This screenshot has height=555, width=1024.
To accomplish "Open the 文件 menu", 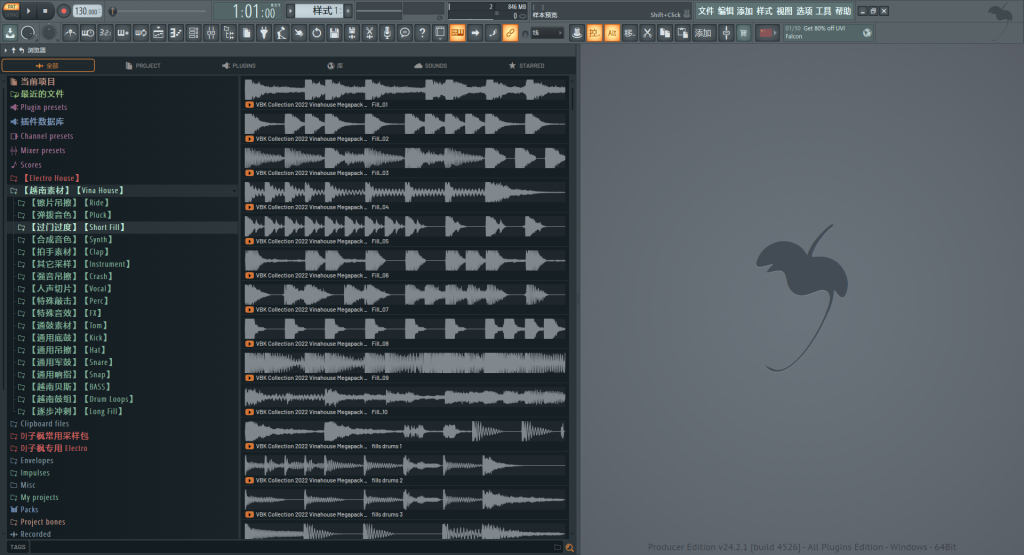I will pos(706,11).
